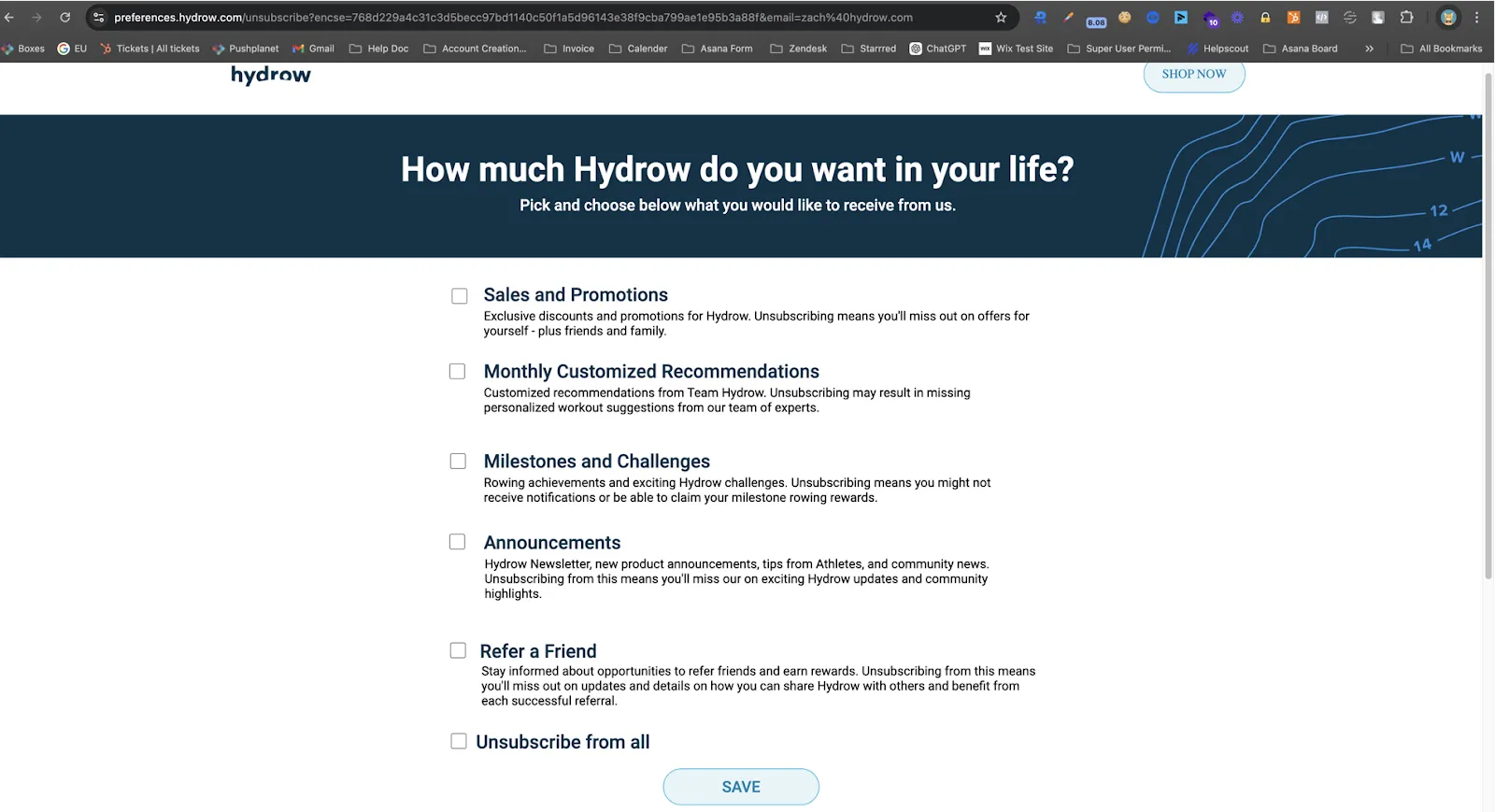Click the address bar URL field
This screenshot has height=812, width=1495.
pos(551,17)
